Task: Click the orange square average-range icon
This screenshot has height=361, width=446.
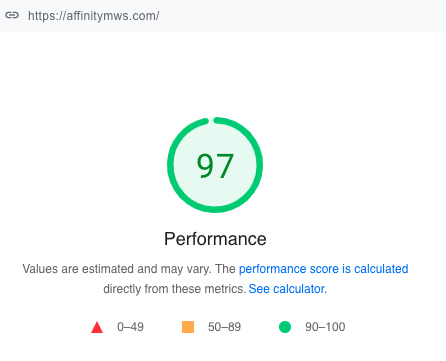Action: 188,327
